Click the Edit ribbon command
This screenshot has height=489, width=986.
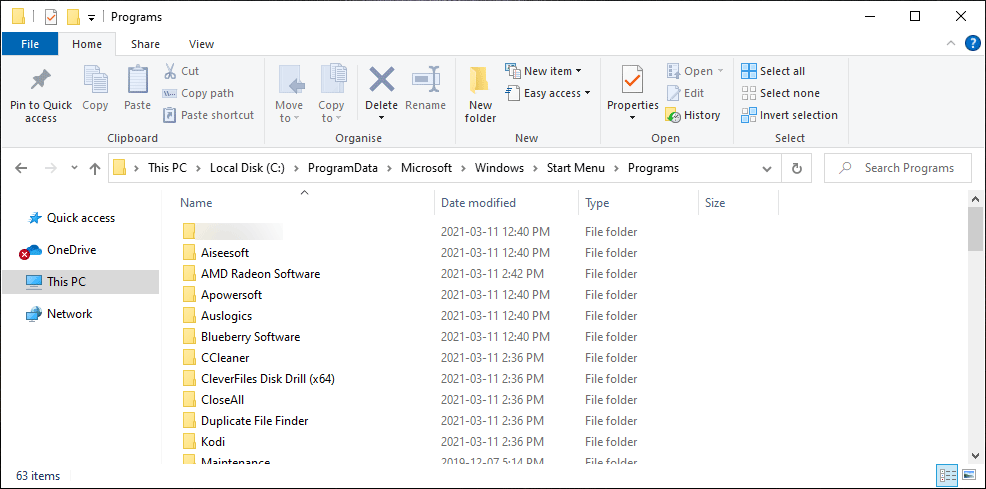tap(685, 93)
